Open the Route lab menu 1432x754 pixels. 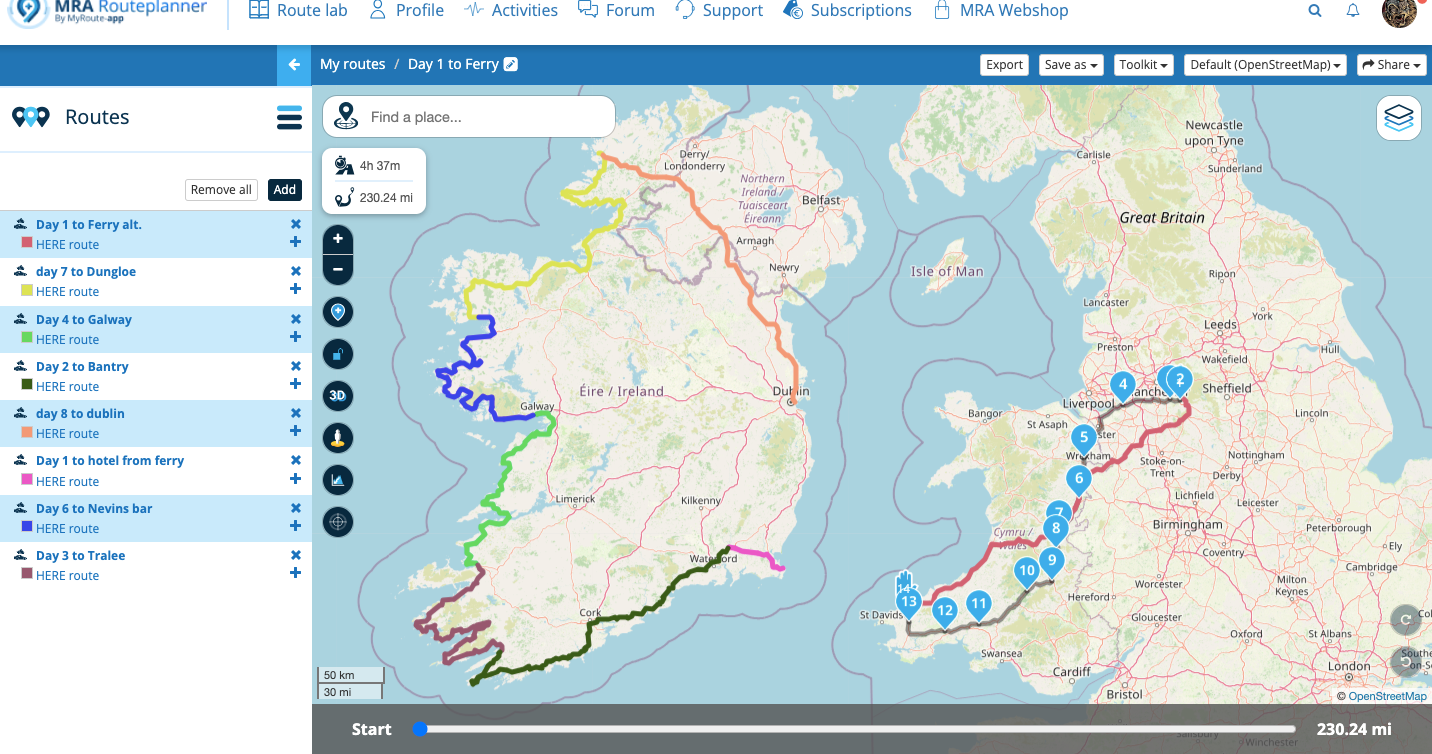point(298,10)
